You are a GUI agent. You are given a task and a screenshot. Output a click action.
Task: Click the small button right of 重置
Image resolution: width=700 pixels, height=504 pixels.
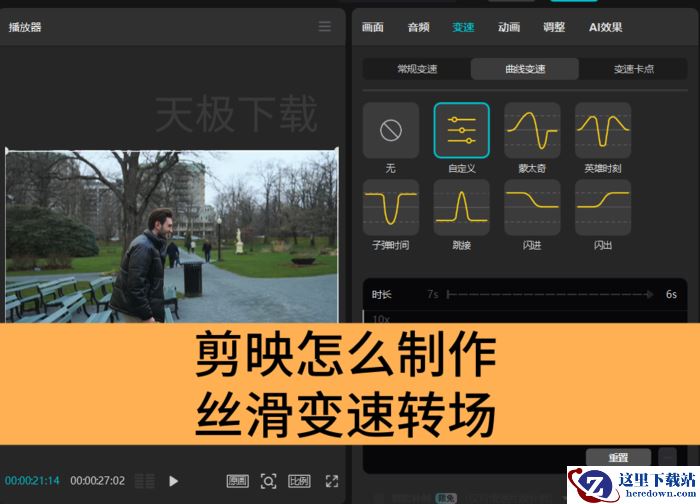point(667,458)
